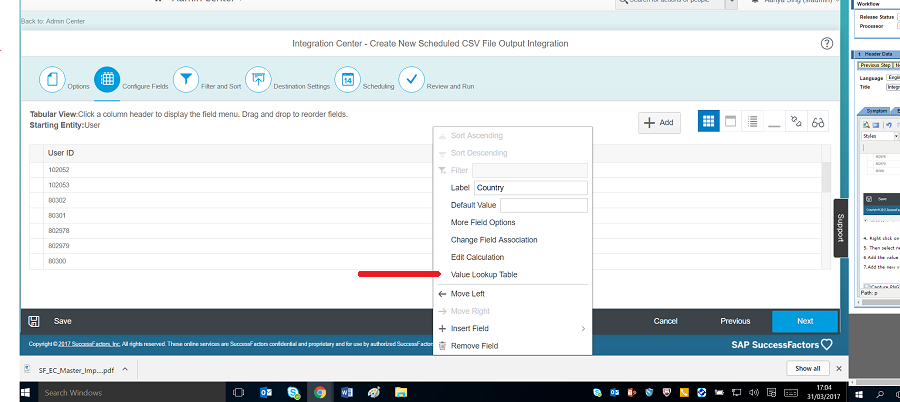Open the Options wizard step icon
This screenshot has width=900, height=402.
[x=52, y=79]
